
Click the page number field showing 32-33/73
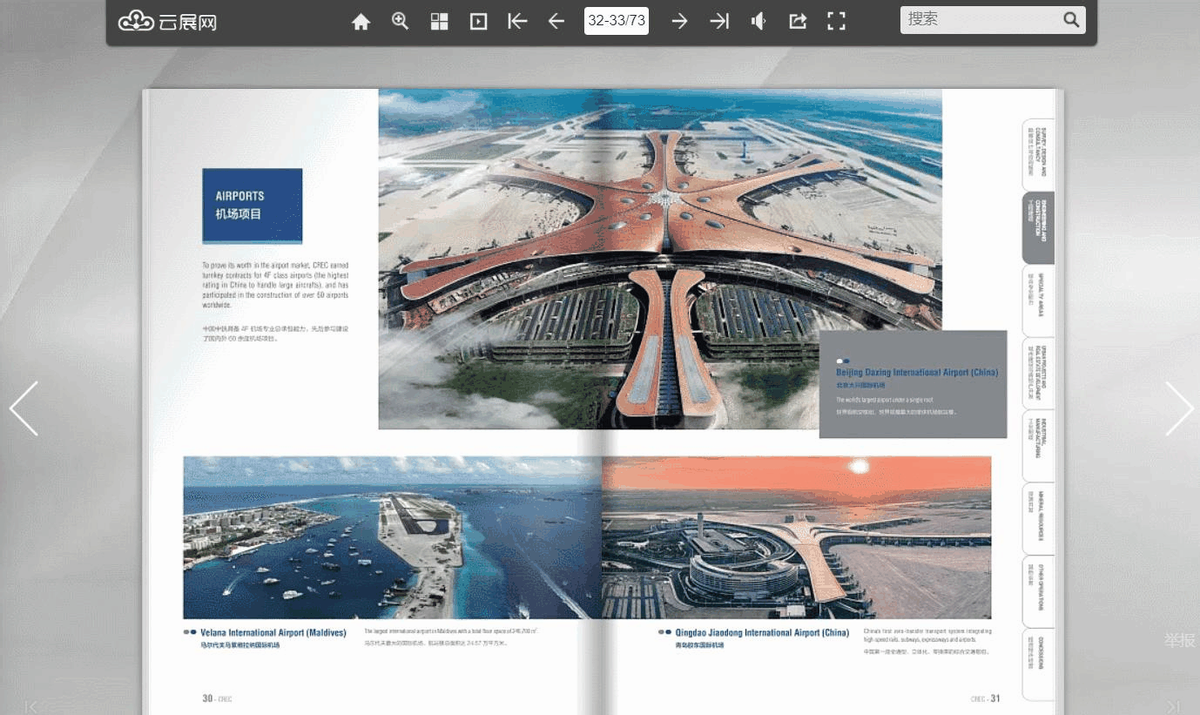click(x=616, y=21)
